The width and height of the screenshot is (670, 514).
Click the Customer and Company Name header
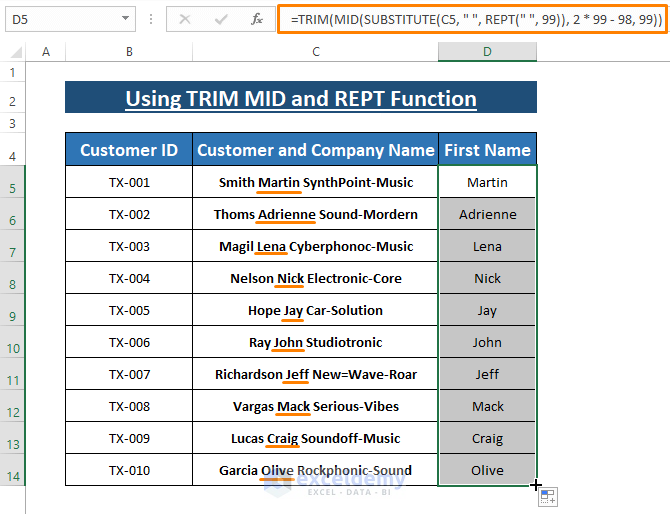(315, 150)
